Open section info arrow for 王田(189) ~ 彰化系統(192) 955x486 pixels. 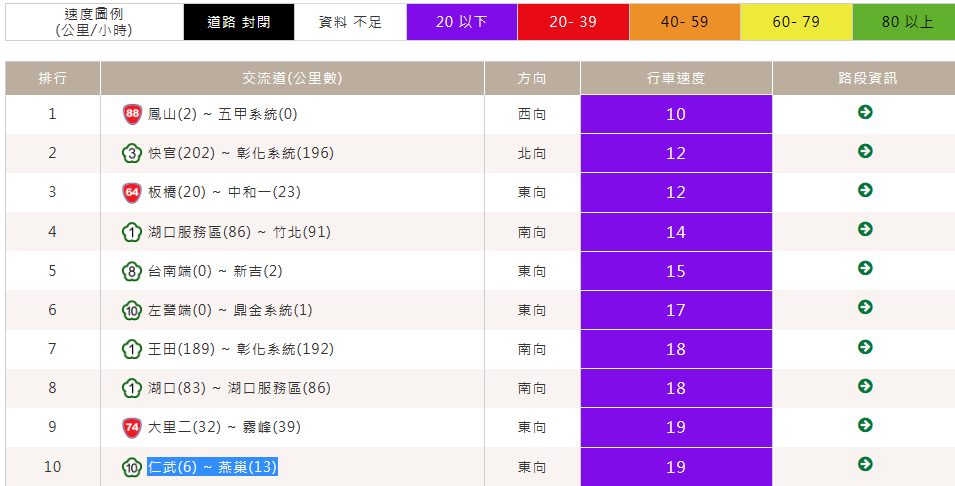coord(865,347)
